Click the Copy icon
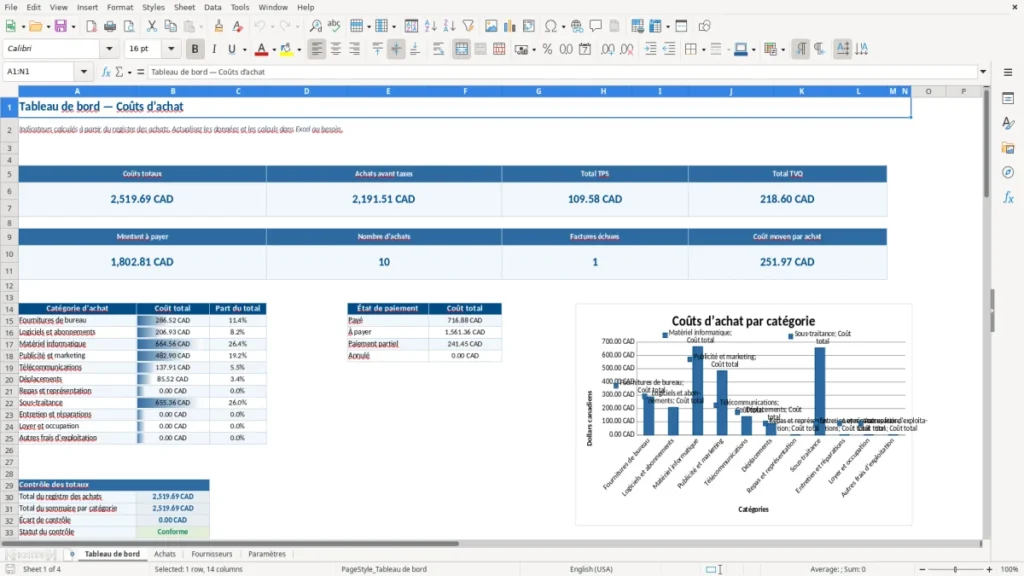Screen dimensions: 1024x576 (x=170, y=26)
